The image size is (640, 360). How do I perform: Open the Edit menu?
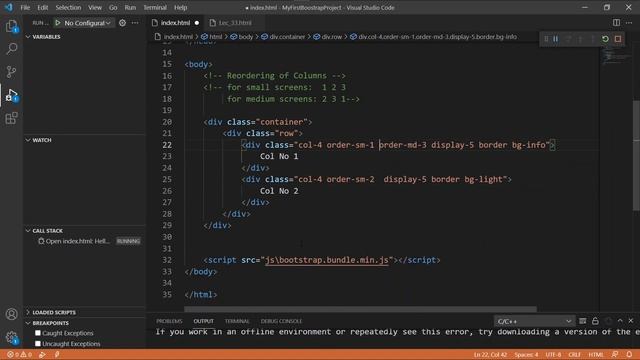point(42,7)
